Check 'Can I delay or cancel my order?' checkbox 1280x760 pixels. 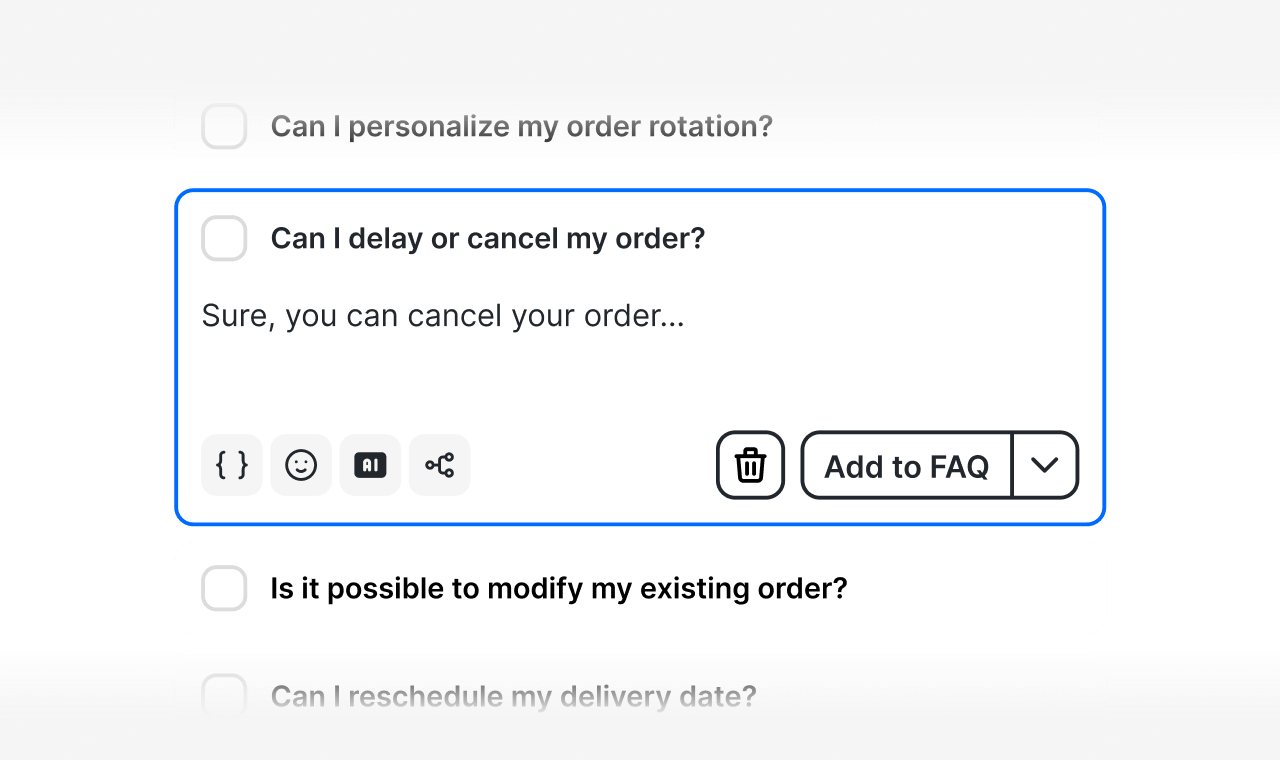pyautogui.click(x=224, y=239)
